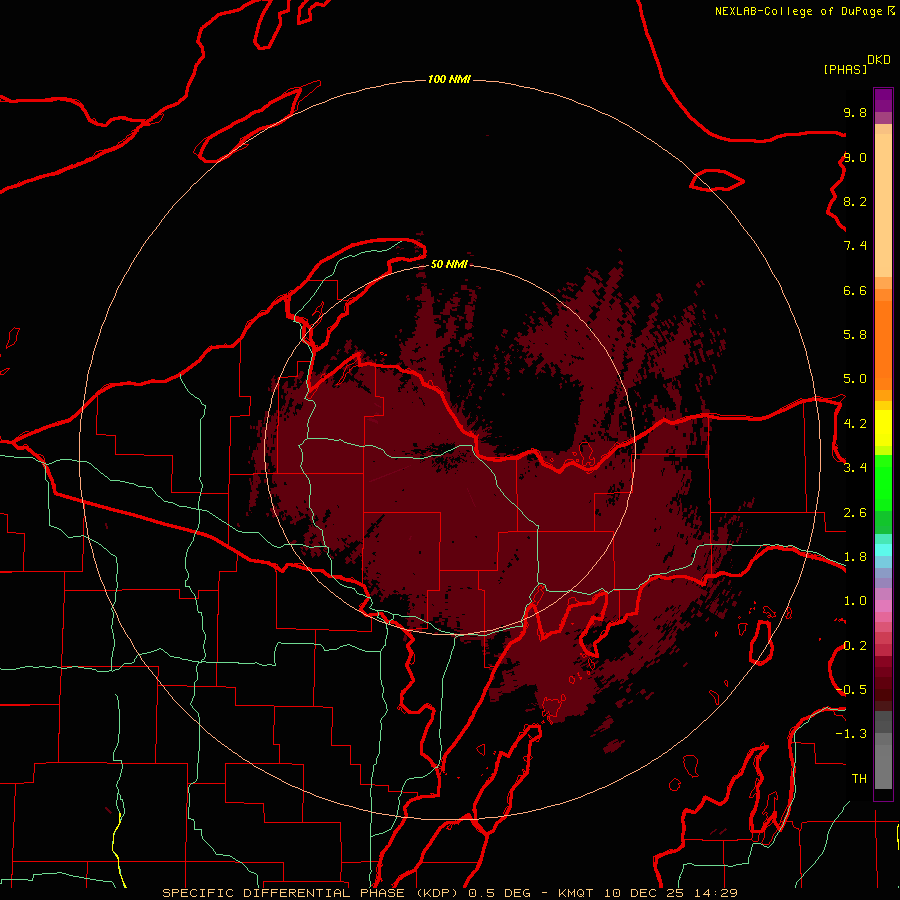This screenshot has height=900, width=900.
Task: Click the 1.0 scale value
Action: (x=855, y=601)
